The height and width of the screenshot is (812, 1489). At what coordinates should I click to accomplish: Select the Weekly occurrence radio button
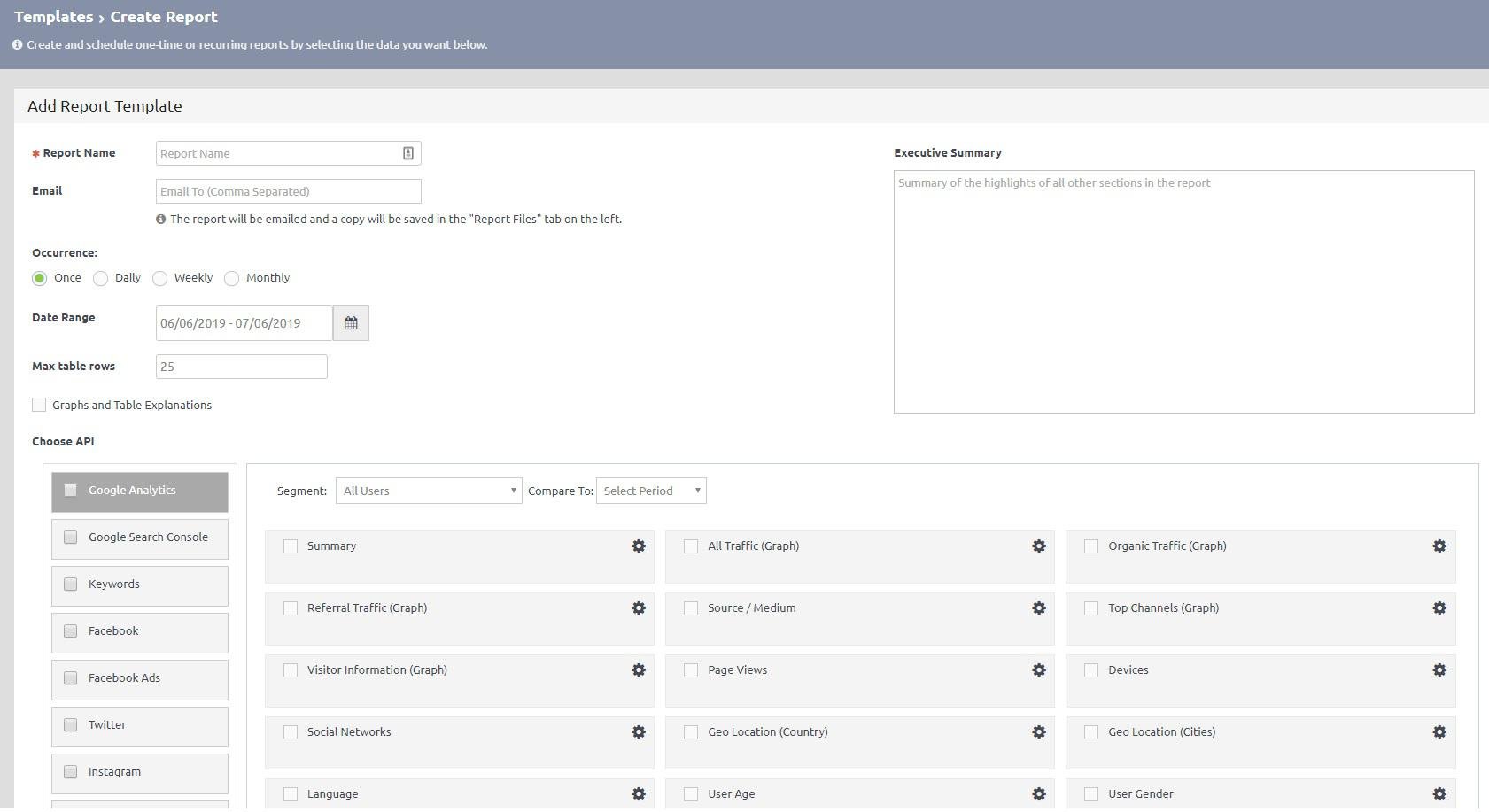tap(160, 279)
